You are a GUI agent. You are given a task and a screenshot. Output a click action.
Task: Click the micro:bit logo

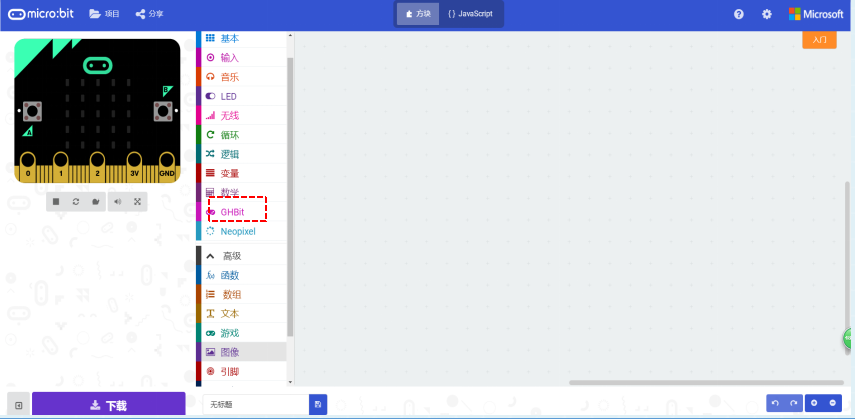(x=41, y=14)
